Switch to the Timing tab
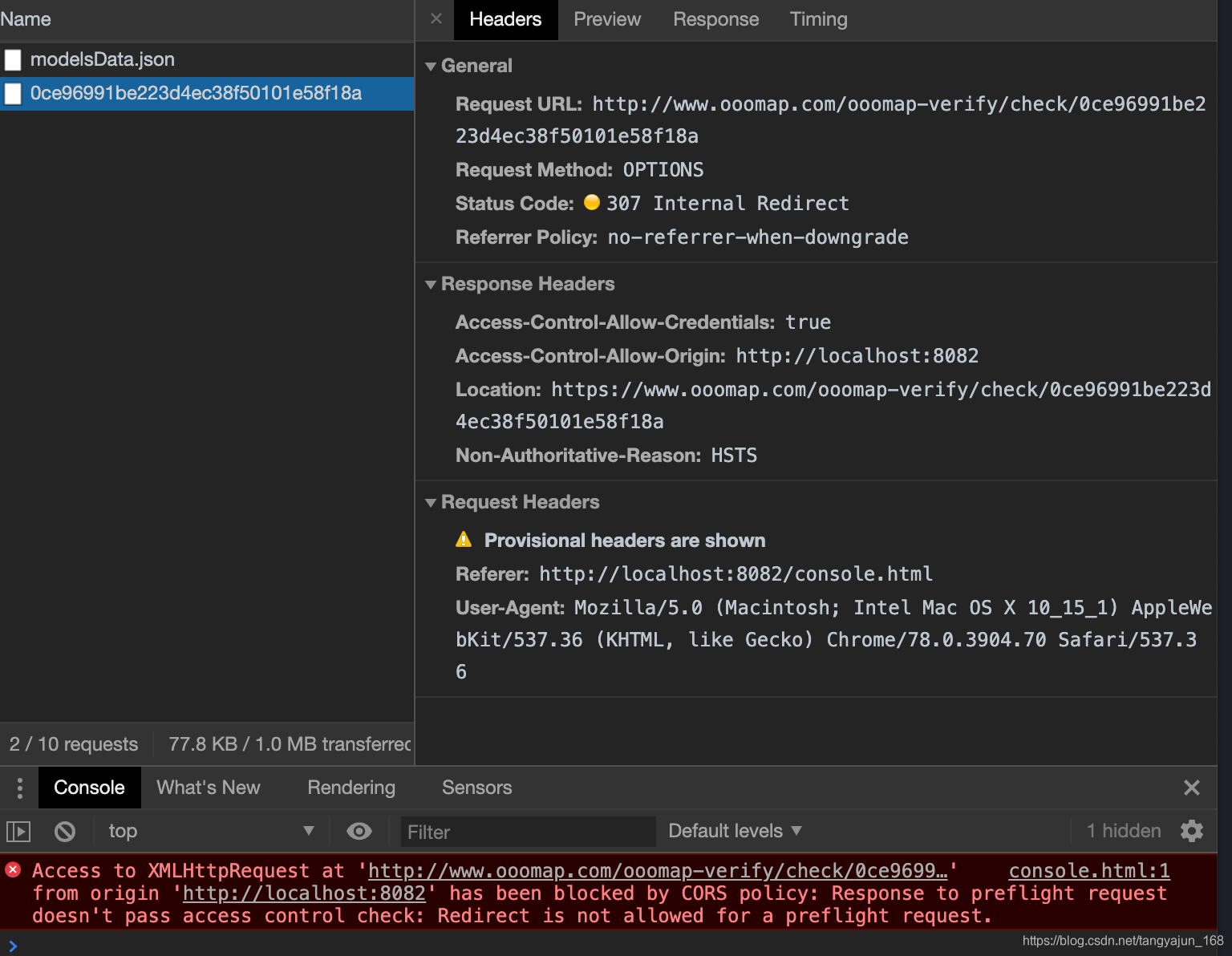Screen dimensions: 1232x956 818,19
